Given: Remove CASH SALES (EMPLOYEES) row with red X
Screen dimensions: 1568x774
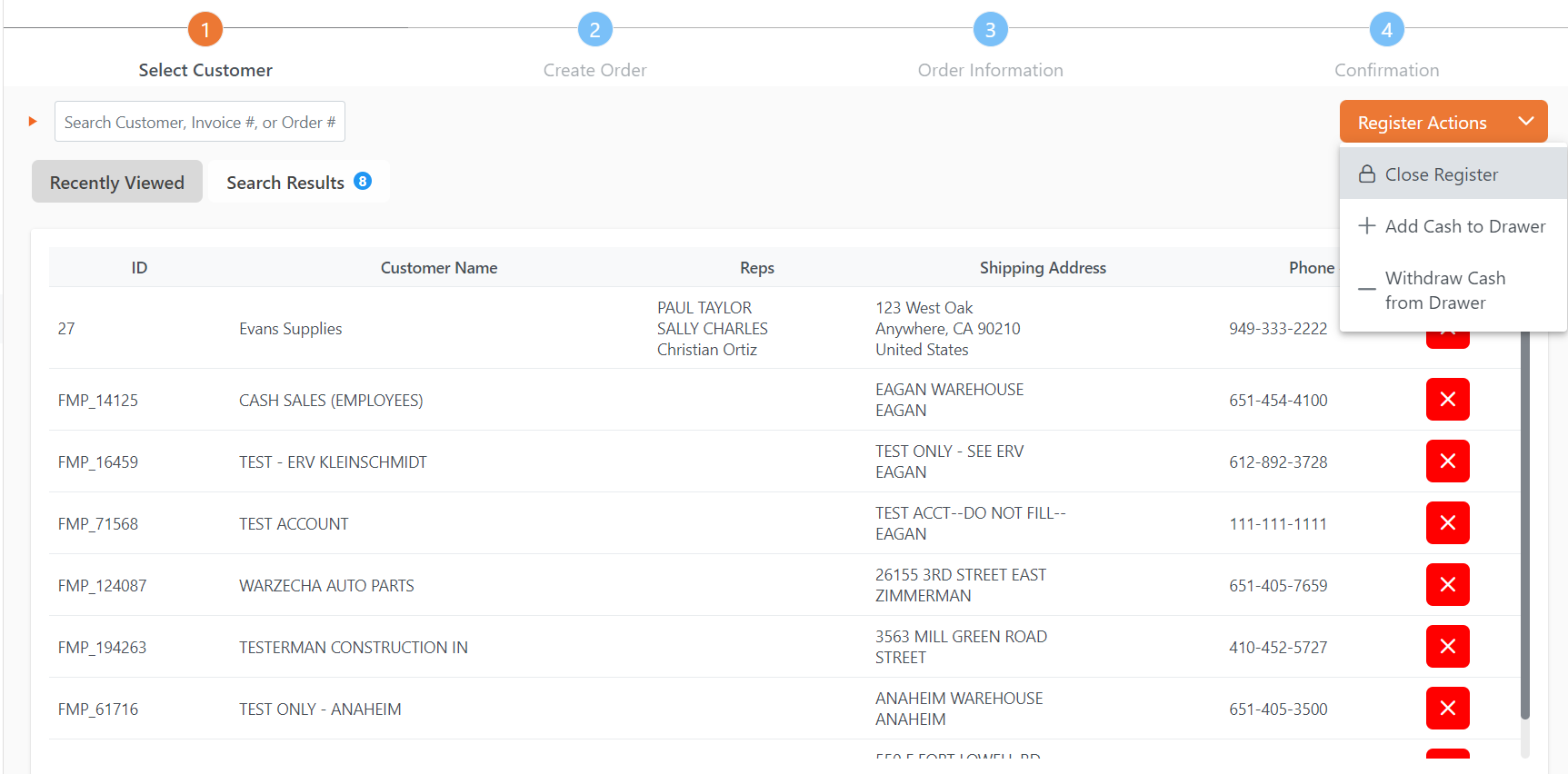Looking at the screenshot, I should point(1447,400).
